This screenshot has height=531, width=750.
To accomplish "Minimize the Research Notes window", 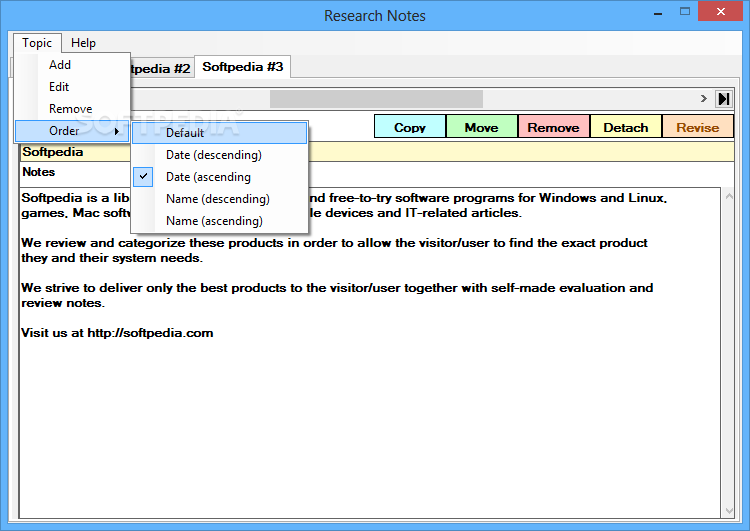I will 658,13.
